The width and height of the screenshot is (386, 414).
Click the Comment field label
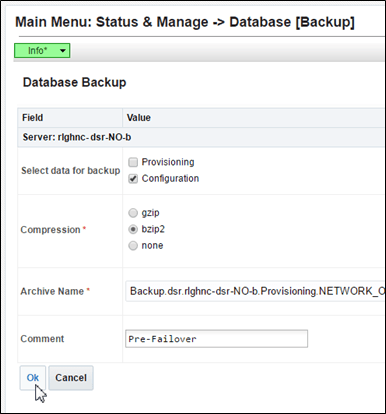click(42, 339)
